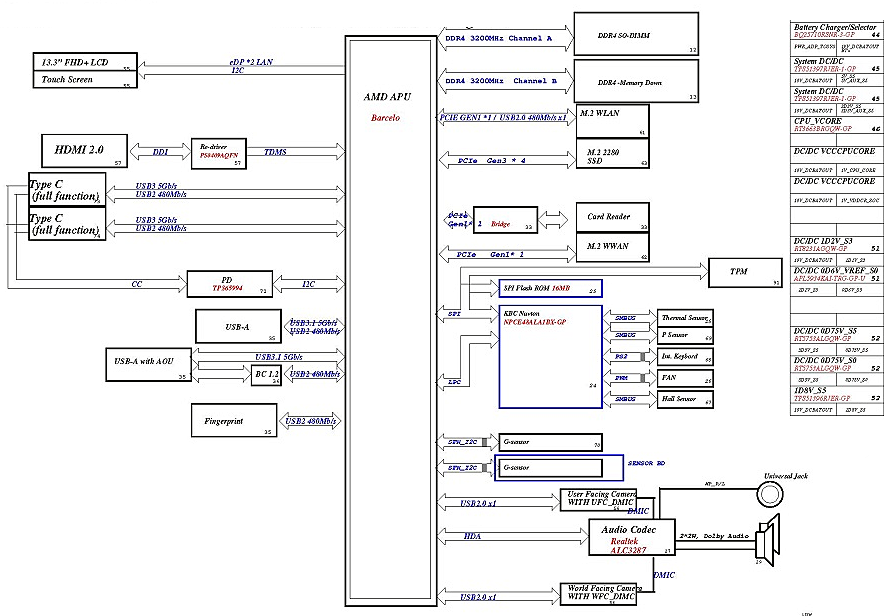This screenshot has width=889, height=616.
Task: Select the Re-driver PS8409AQFN block
Action: 218,150
